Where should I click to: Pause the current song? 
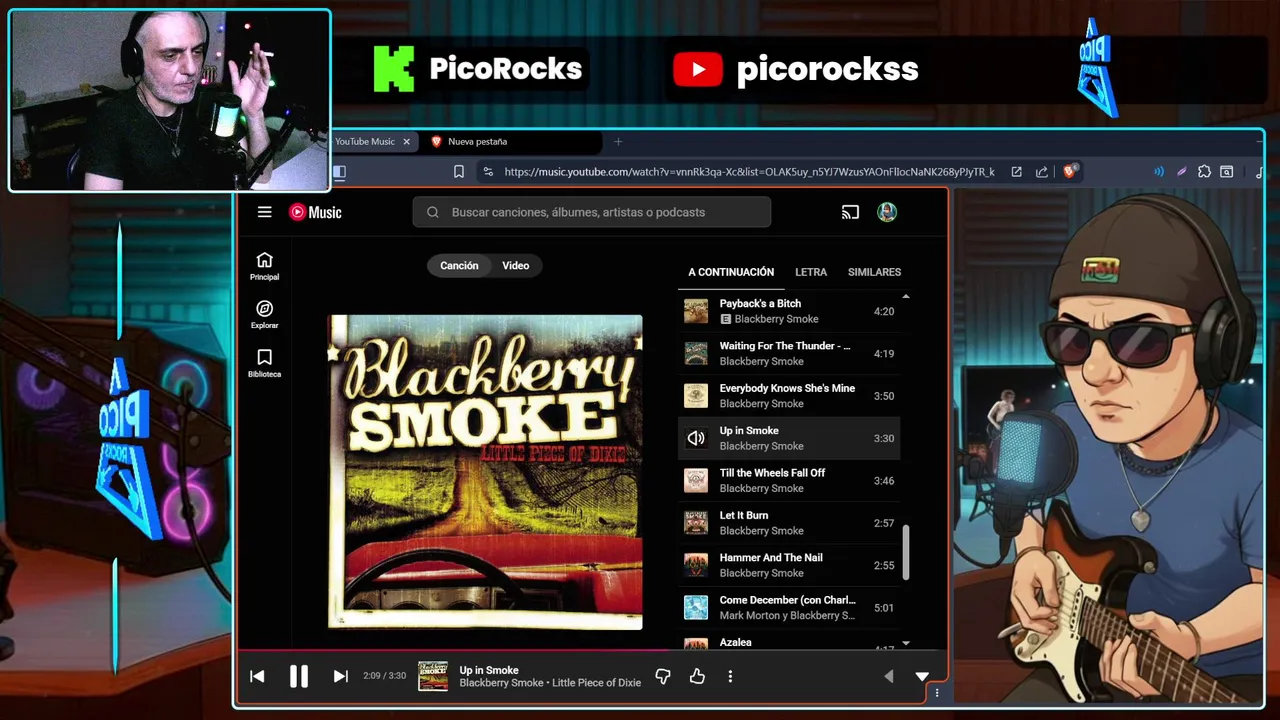coord(298,676)
